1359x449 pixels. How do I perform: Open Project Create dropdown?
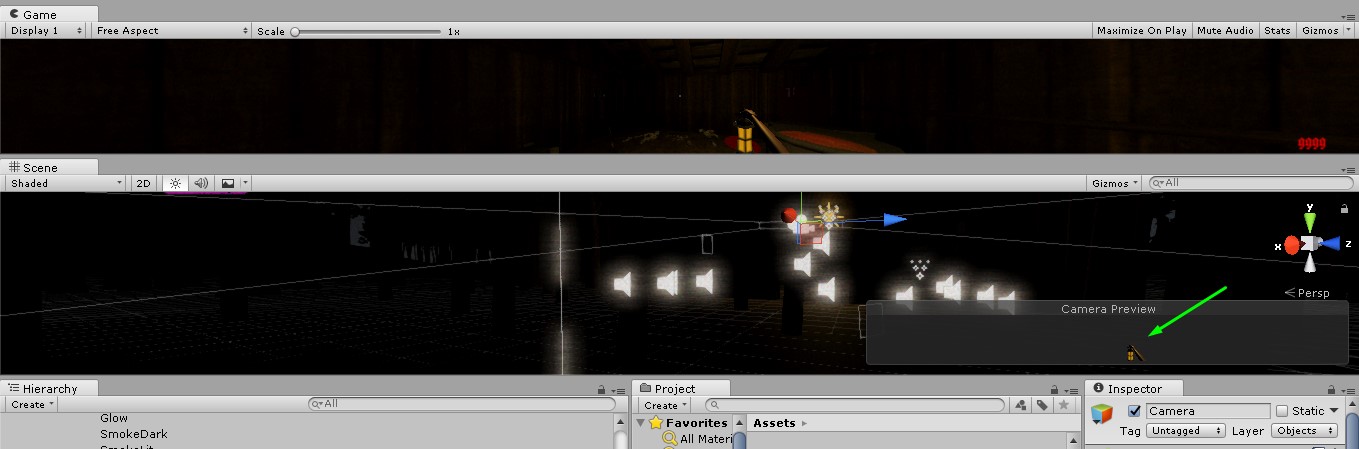click(x=666, y=405)
